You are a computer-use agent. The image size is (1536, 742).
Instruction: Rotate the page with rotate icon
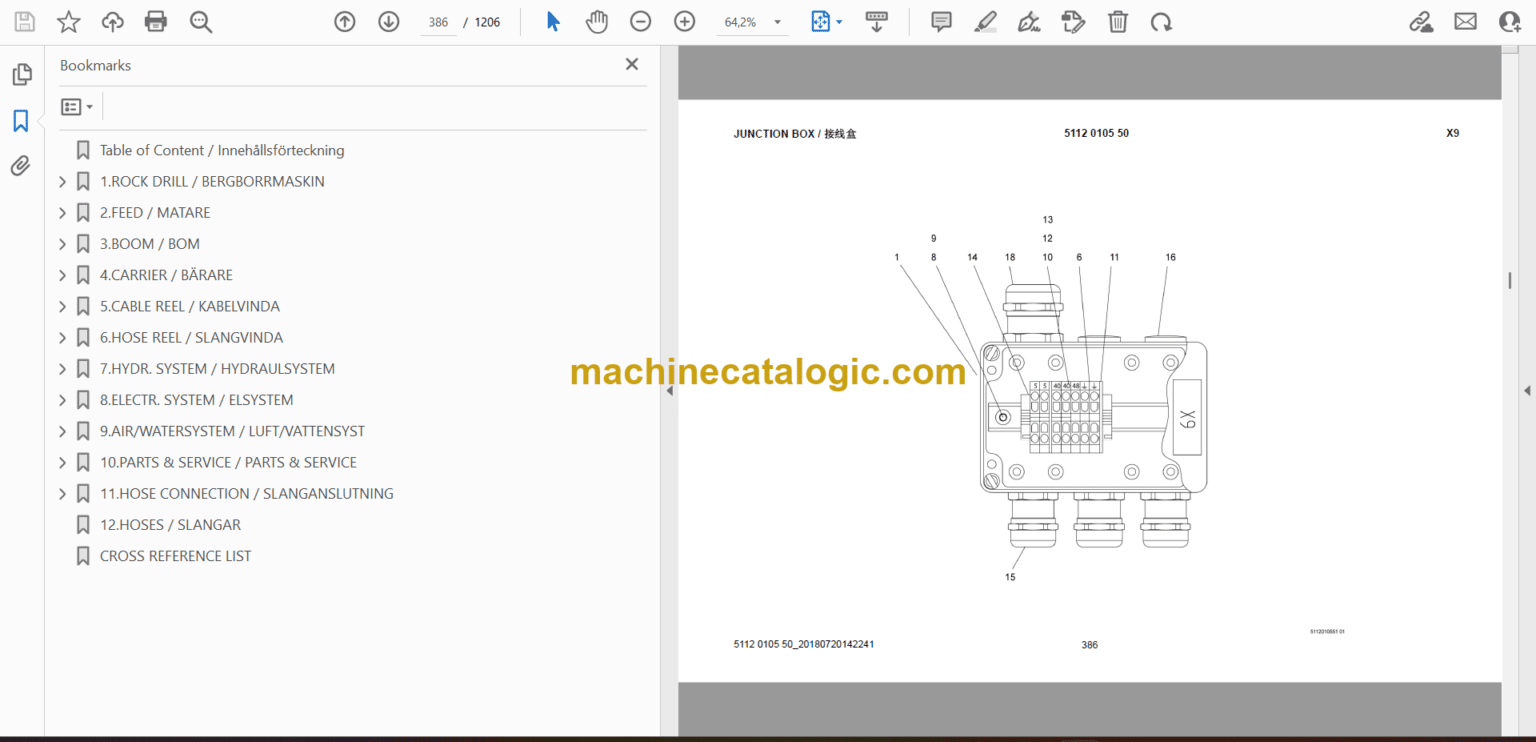click(x=1161, y=21)
